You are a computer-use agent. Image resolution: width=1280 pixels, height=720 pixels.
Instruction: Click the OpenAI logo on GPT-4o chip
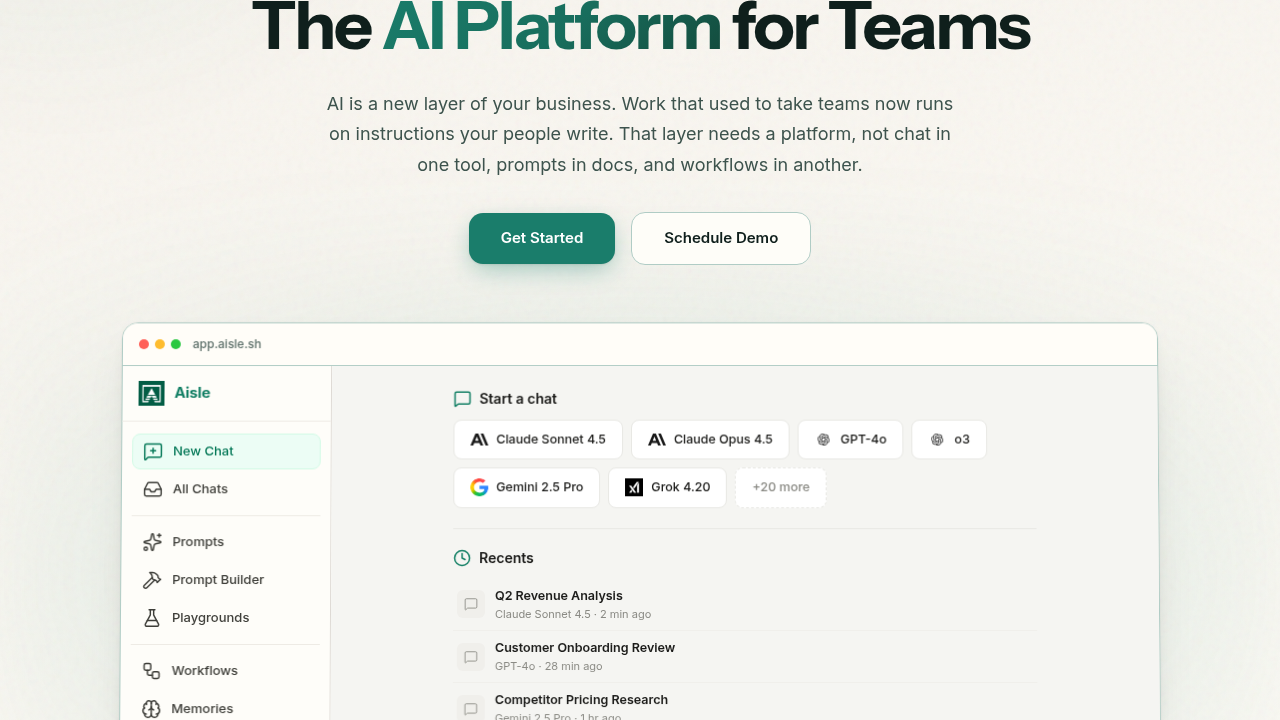tap(824, 439)
